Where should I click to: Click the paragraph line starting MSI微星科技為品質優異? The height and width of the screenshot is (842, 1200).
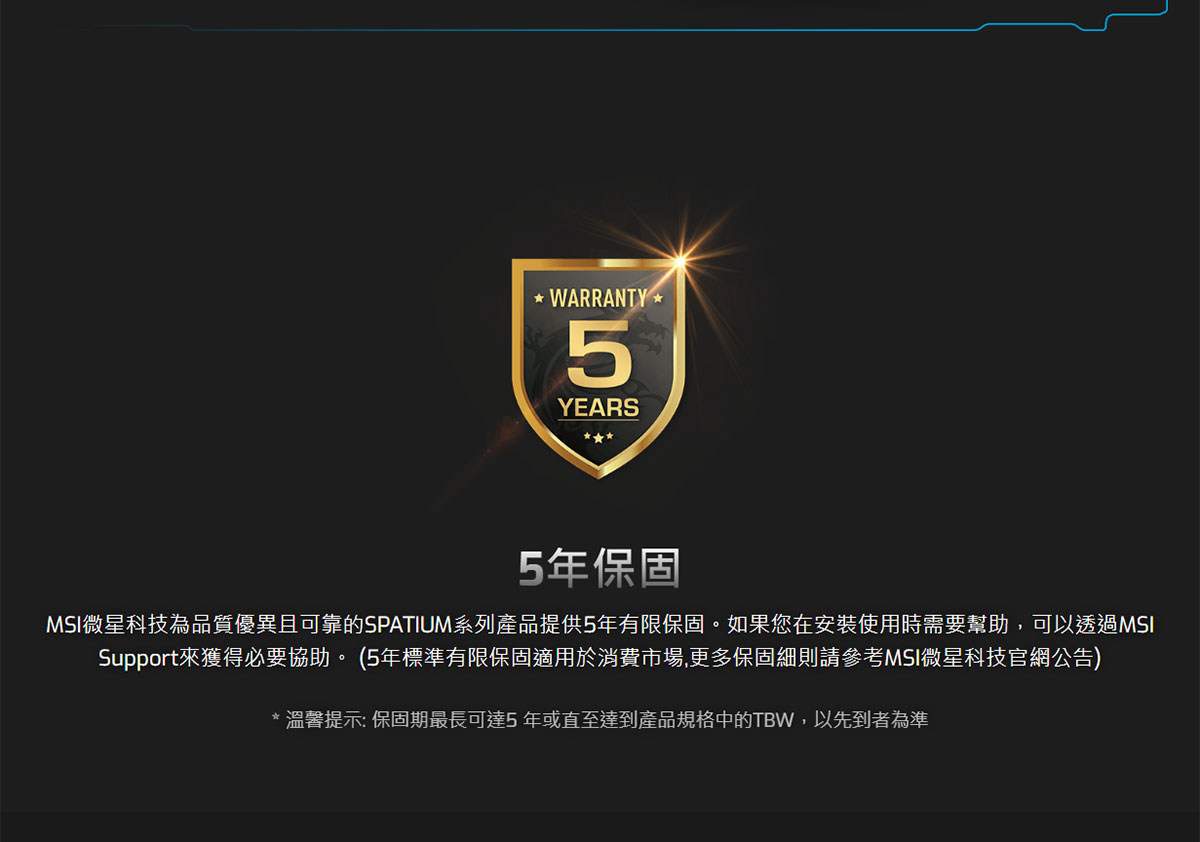tap(600, 626)
